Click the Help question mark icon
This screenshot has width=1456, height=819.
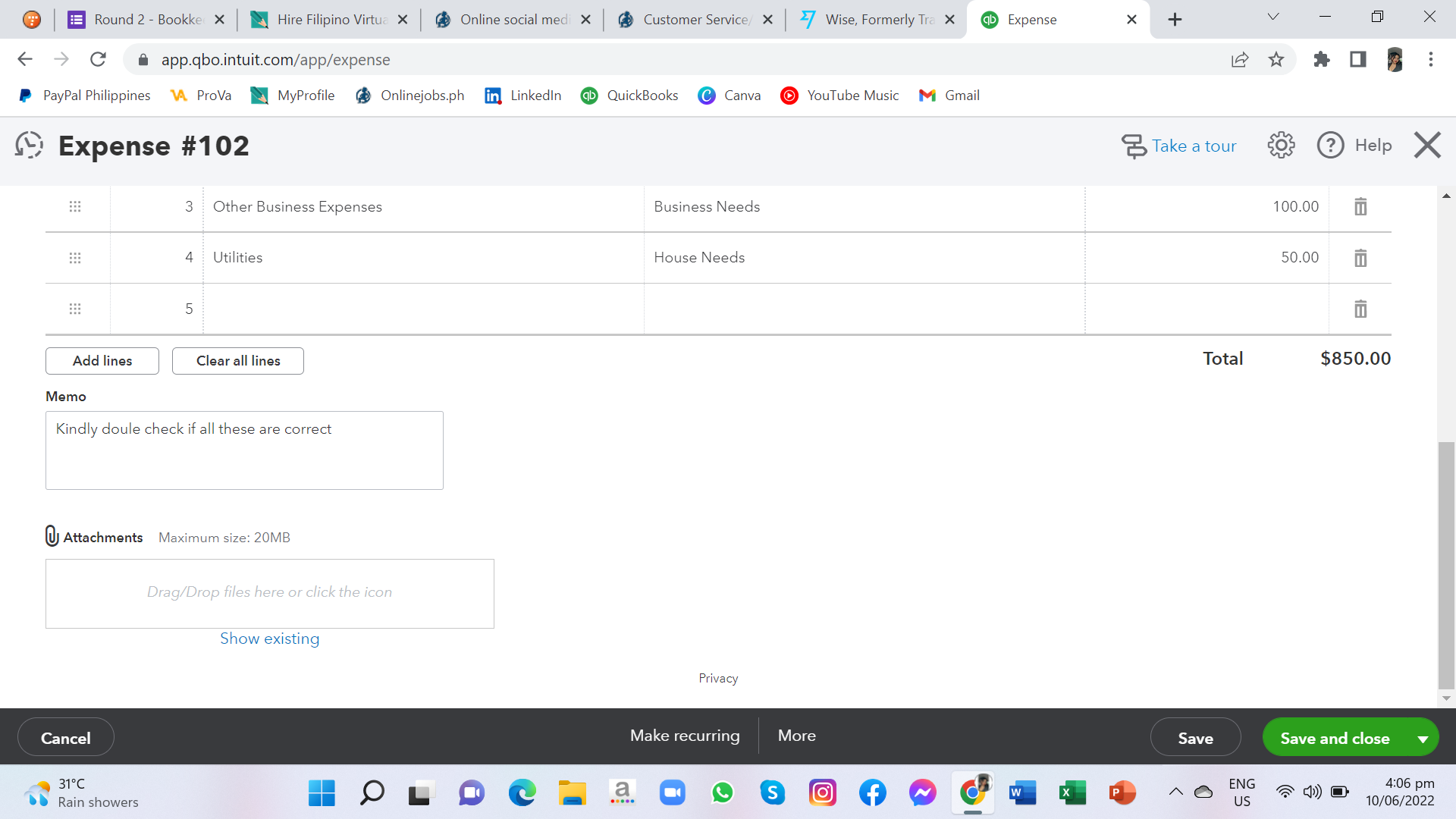(x=1330, y=145)
